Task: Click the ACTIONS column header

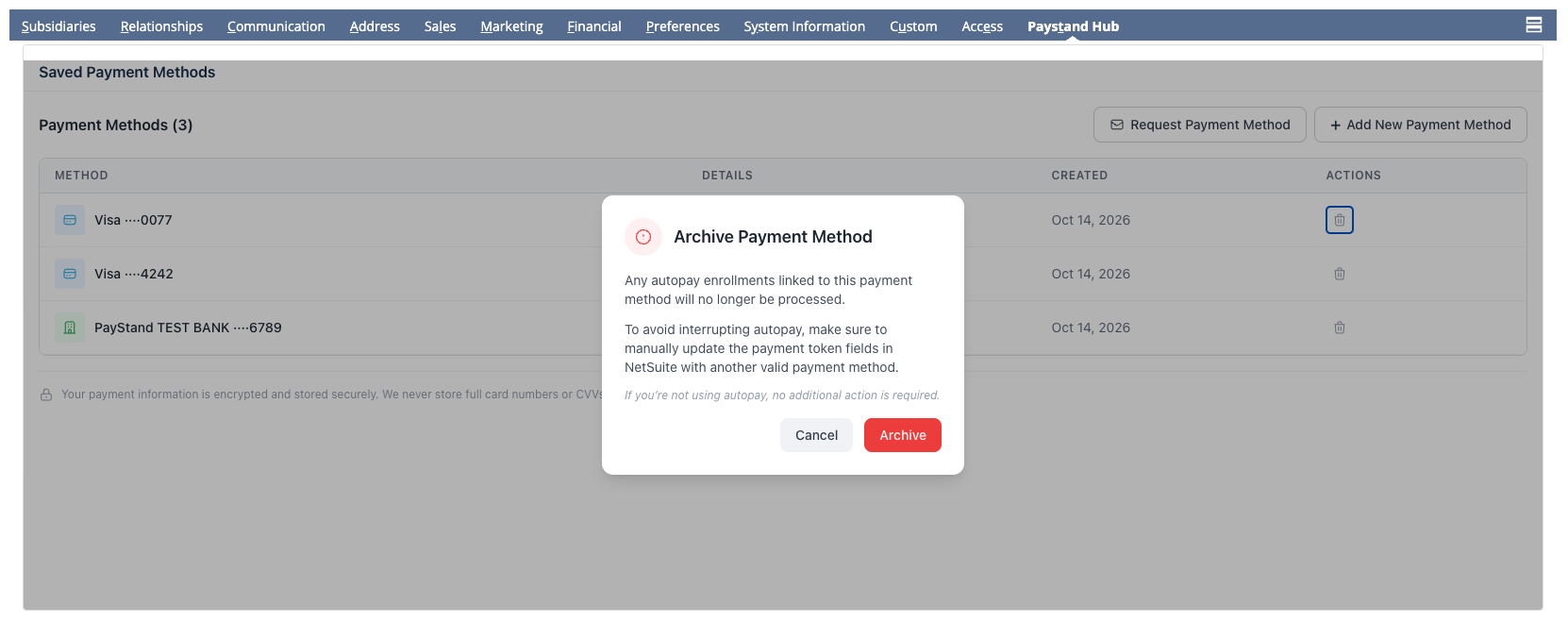Action: point(1353,176)
